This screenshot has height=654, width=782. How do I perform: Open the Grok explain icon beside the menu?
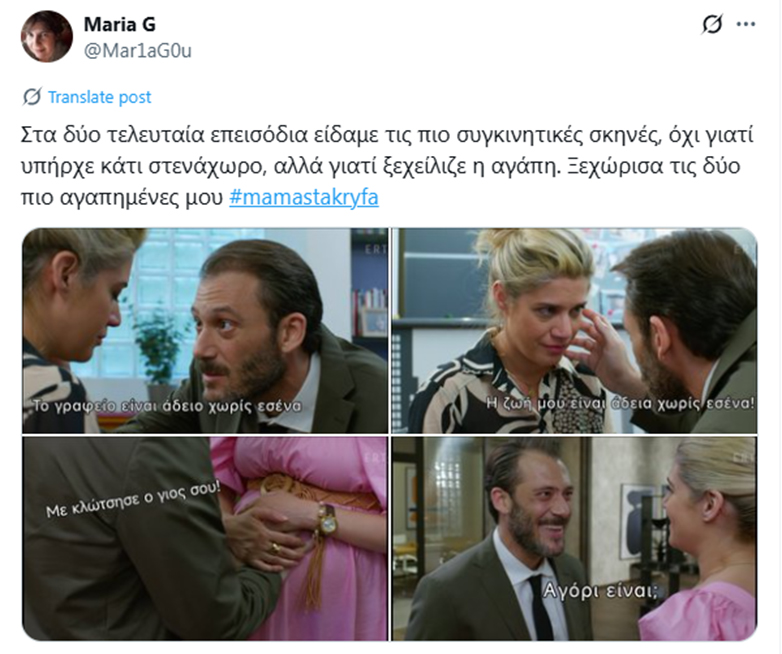tap(712, 24)
